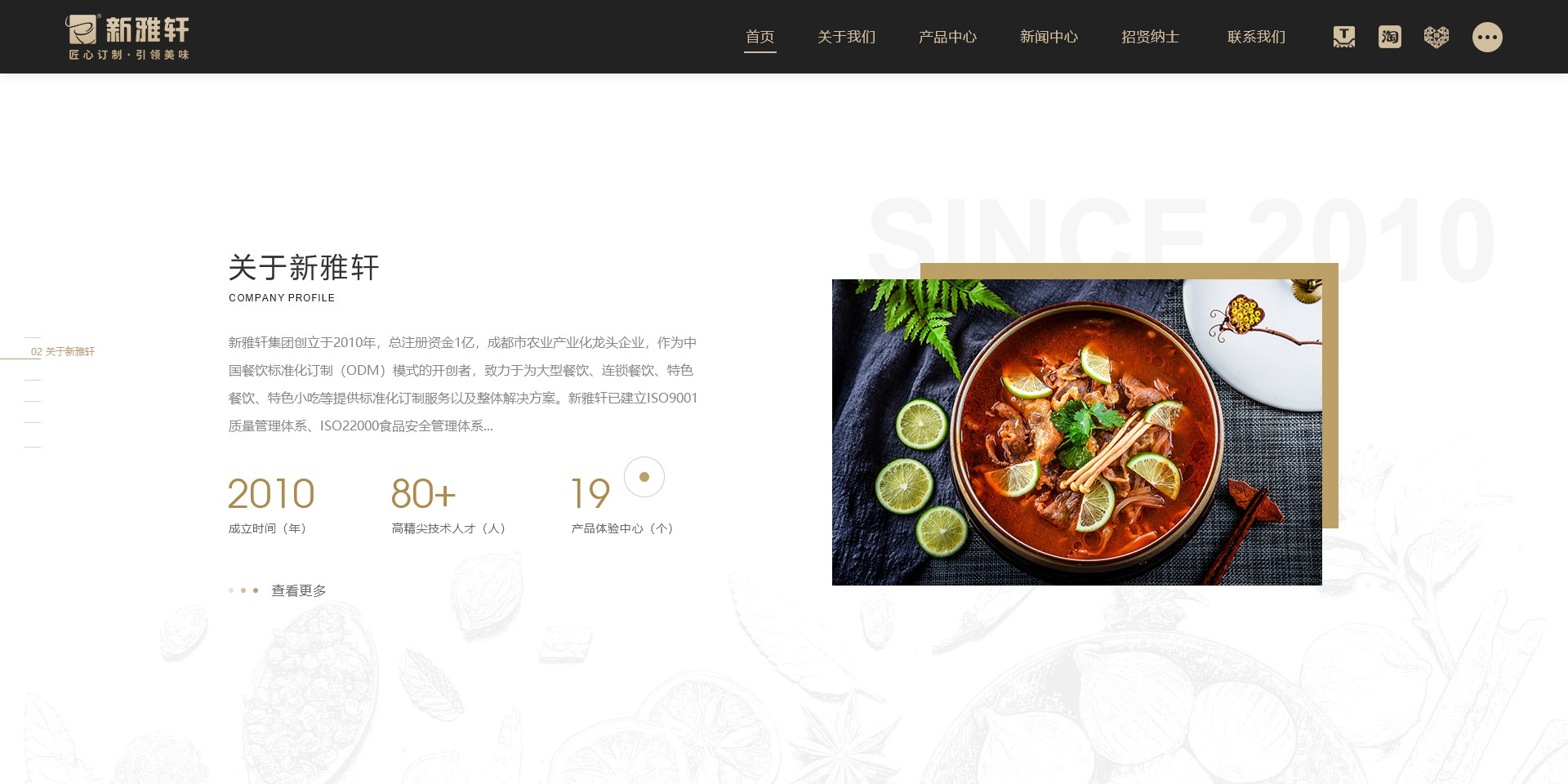Click the 查看更多 link
Image resolution: width=1568 pixels, height=784 pixels.
(299, 590)
